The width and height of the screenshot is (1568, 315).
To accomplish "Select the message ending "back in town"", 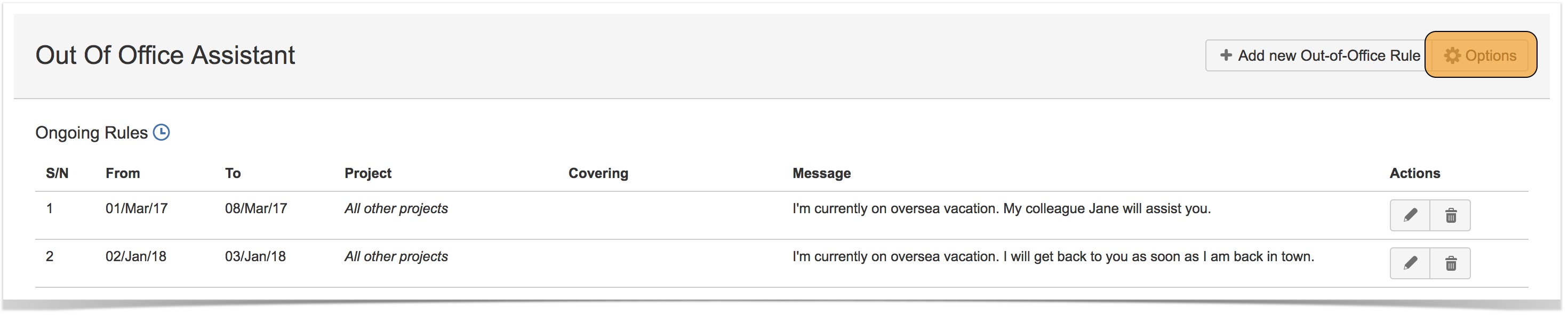I will point(1053,256).
